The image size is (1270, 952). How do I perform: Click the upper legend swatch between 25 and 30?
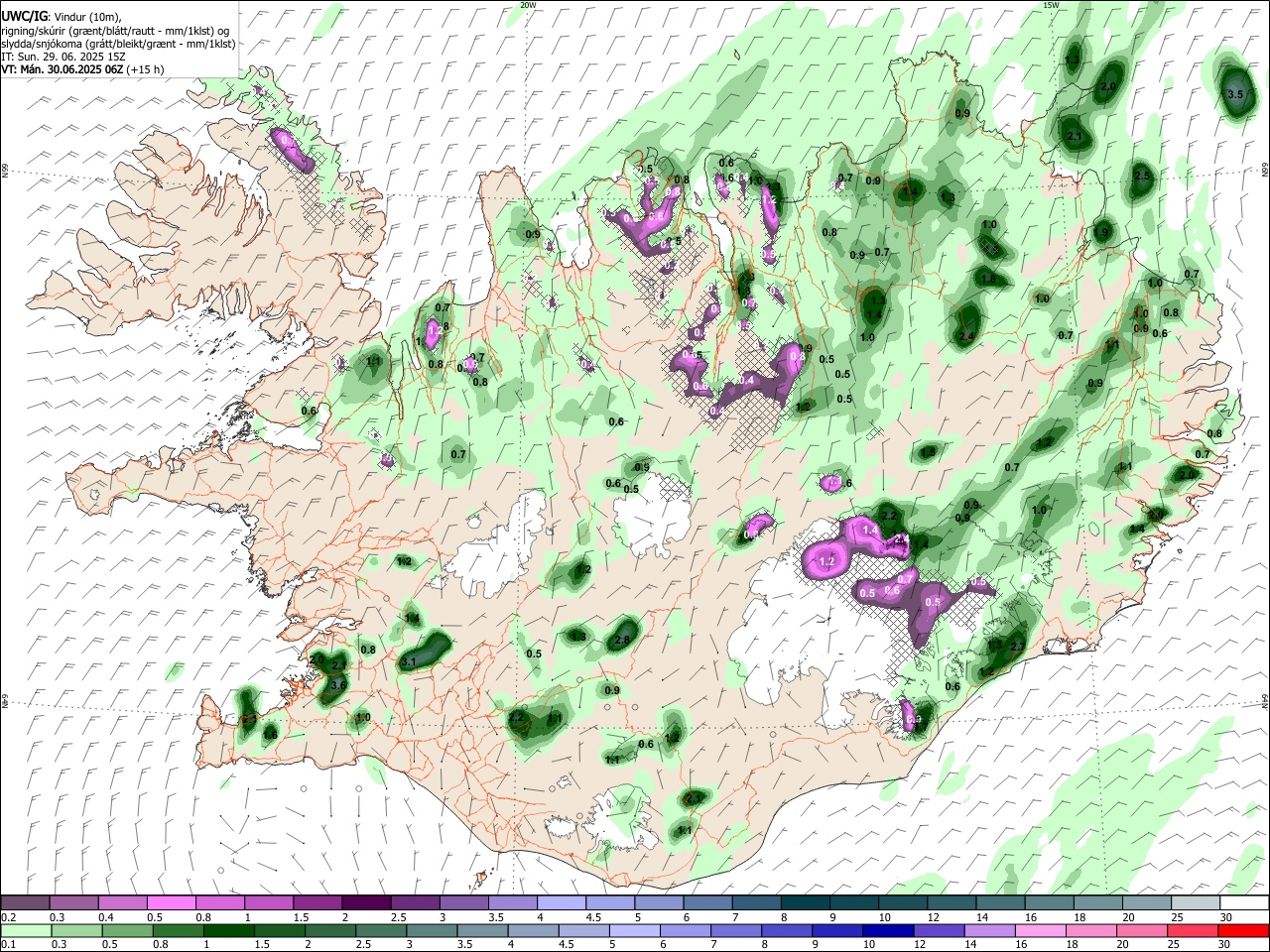(1195, 903)
